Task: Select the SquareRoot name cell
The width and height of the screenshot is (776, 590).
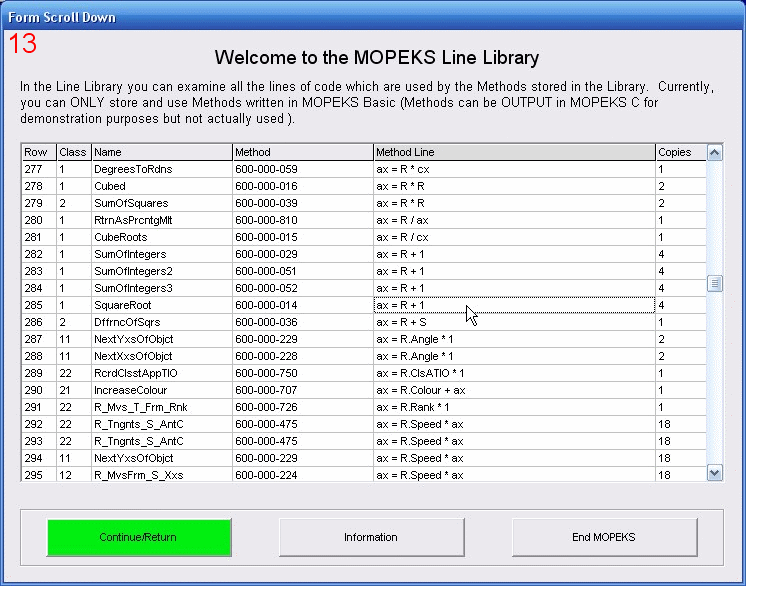Action: click(x=162, y=305)
